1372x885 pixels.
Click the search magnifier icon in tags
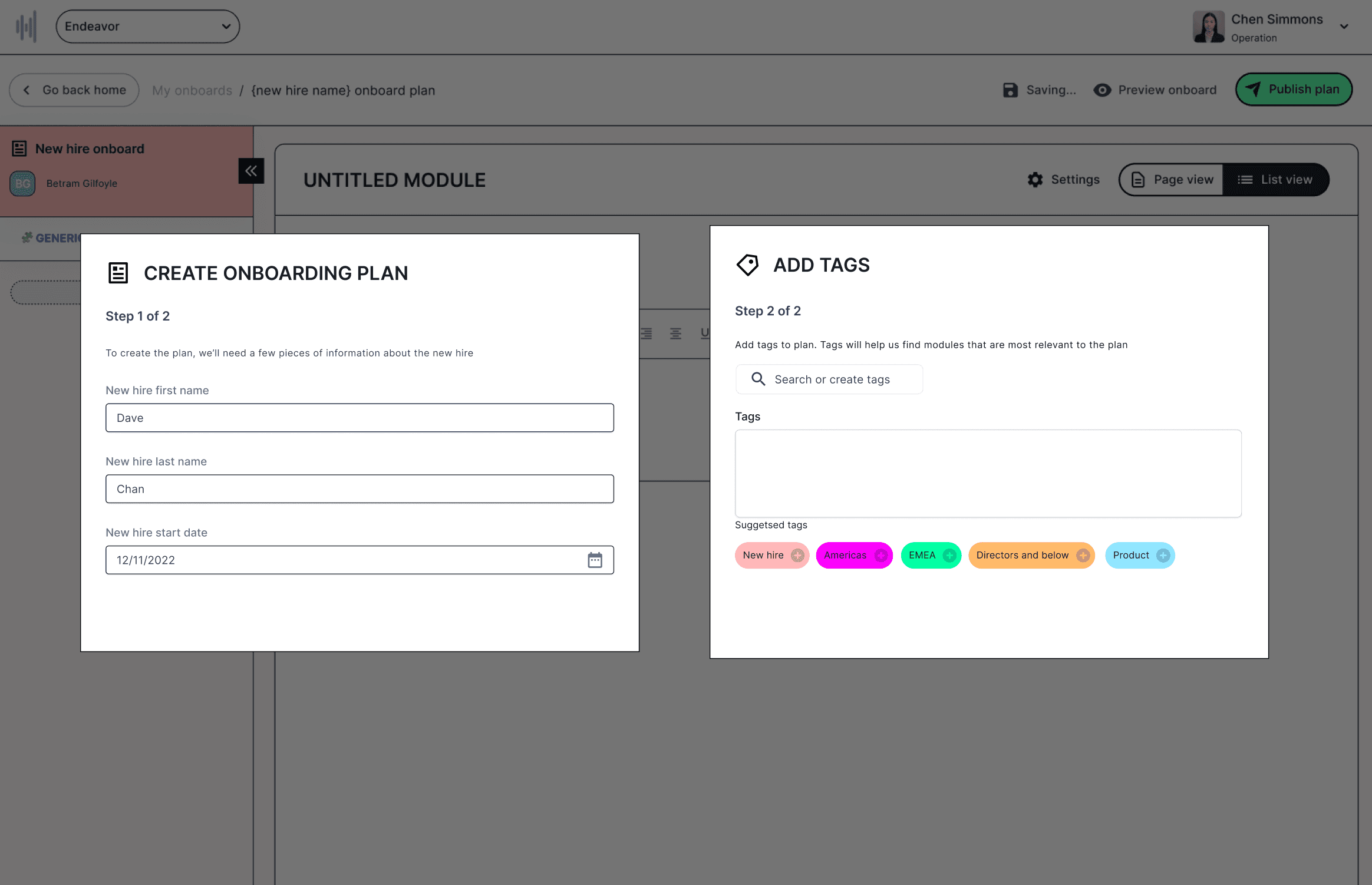(x=758, y=379)
